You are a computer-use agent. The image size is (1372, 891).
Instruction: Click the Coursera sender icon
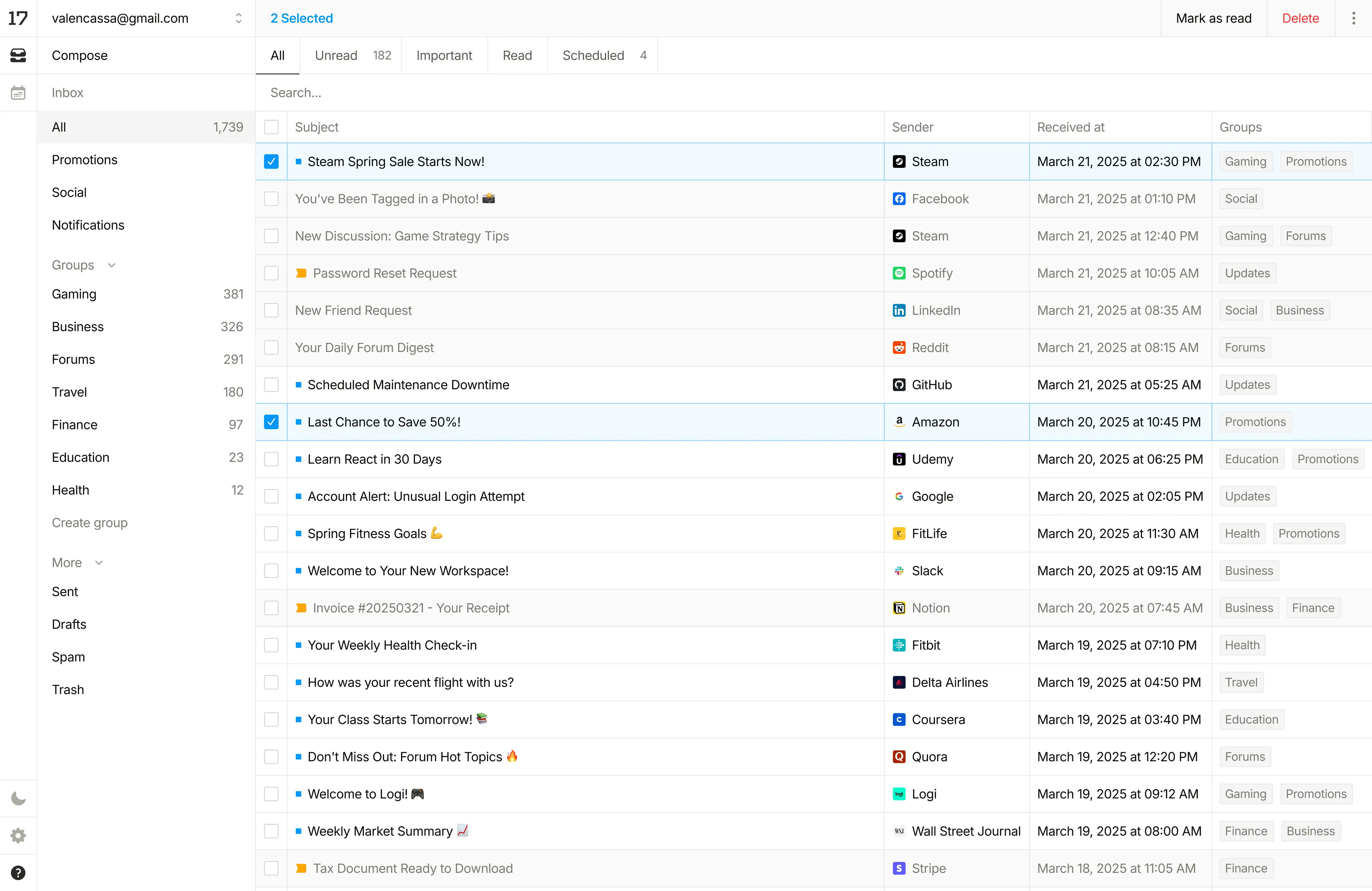pos(899,719)
